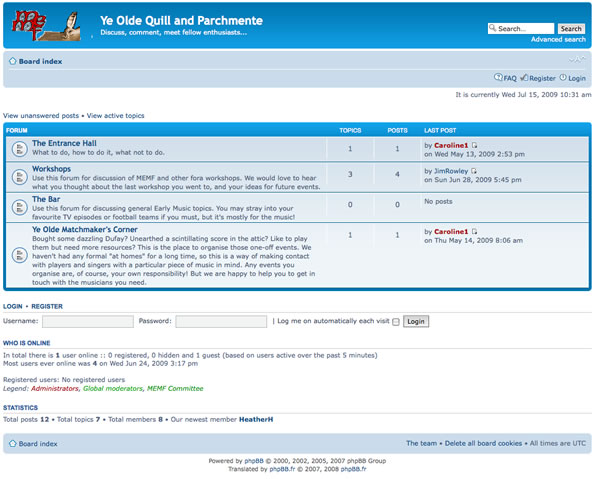
Task: Click Delete all board cookies
Action: pyautogui.click(x=483, y=443)
